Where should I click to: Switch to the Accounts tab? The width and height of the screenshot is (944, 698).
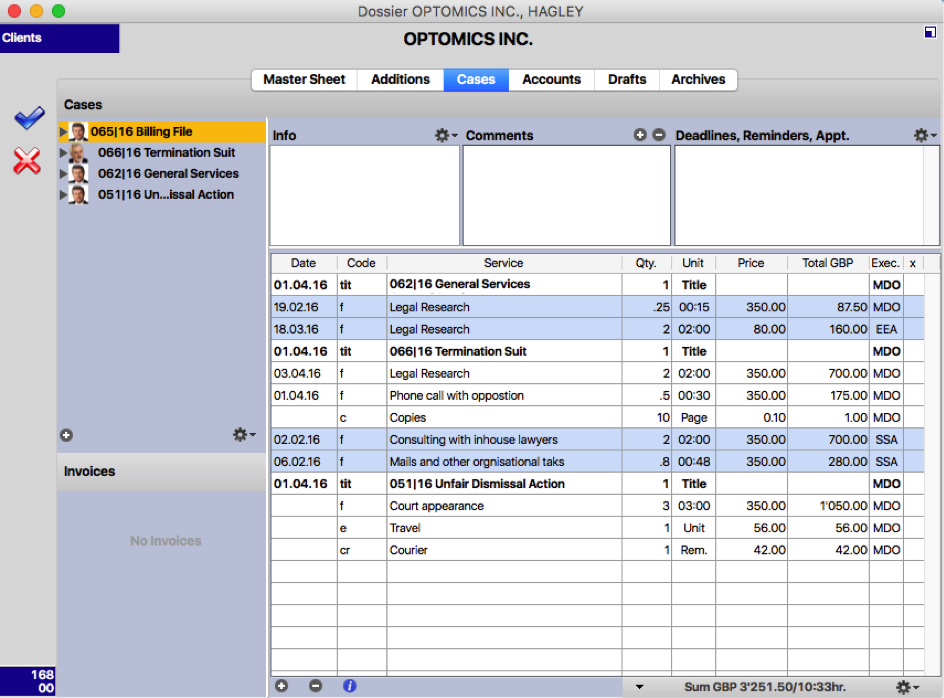coord(551,79)
